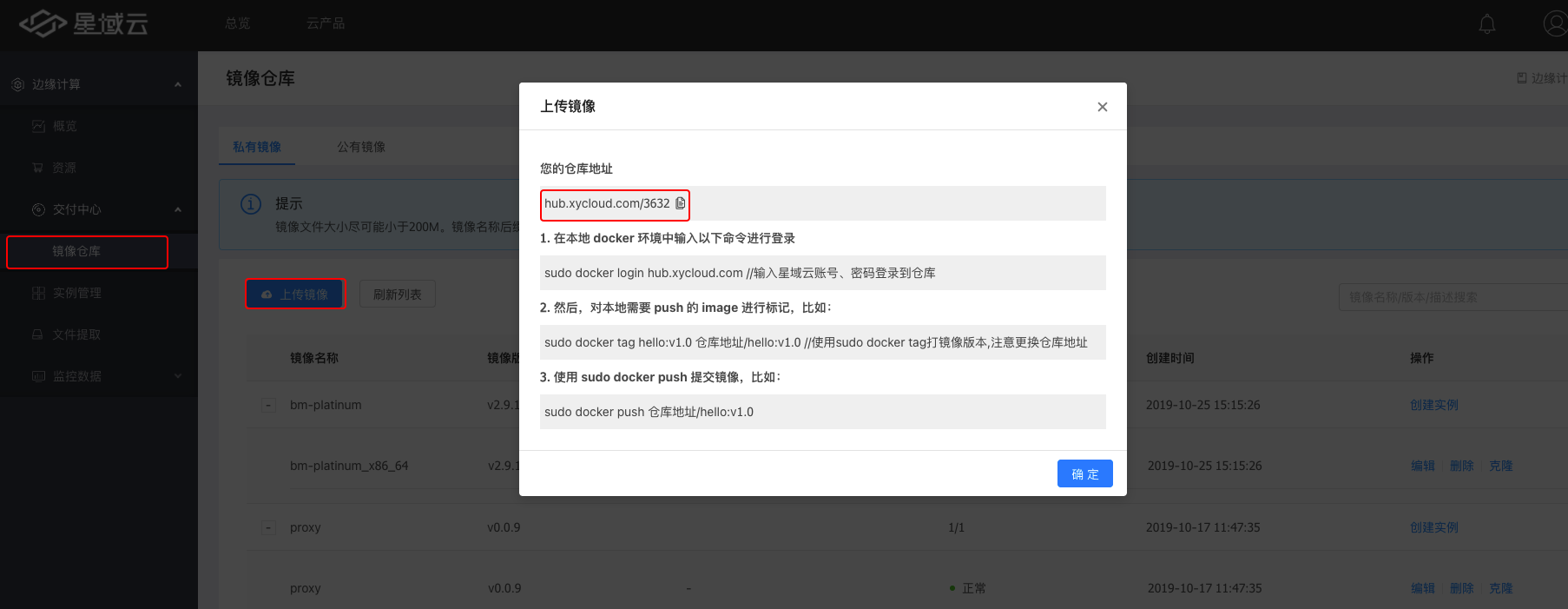Focus the 镜像名称 search field

[x=1450, y=297]
